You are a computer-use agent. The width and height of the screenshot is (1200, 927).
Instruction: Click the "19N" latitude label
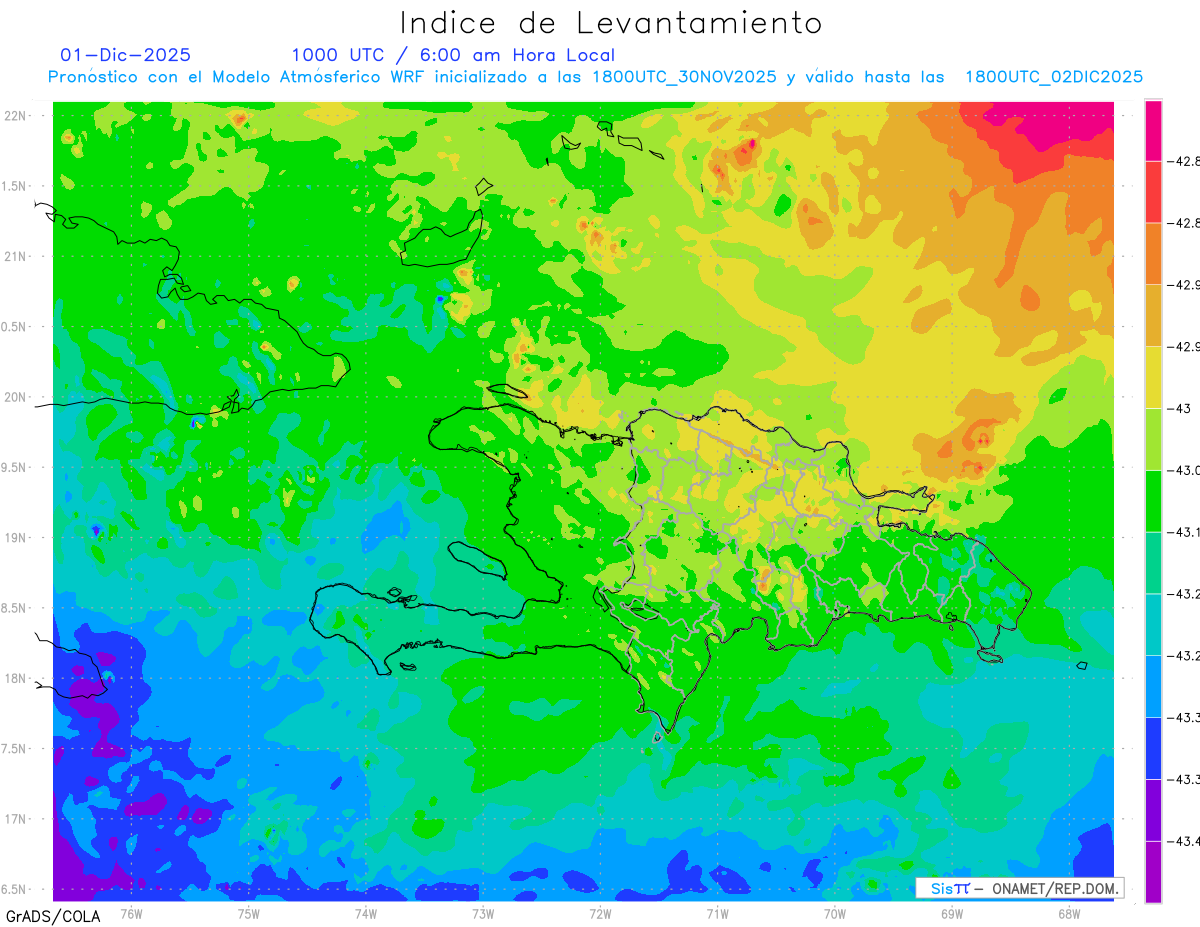(15, 538)
